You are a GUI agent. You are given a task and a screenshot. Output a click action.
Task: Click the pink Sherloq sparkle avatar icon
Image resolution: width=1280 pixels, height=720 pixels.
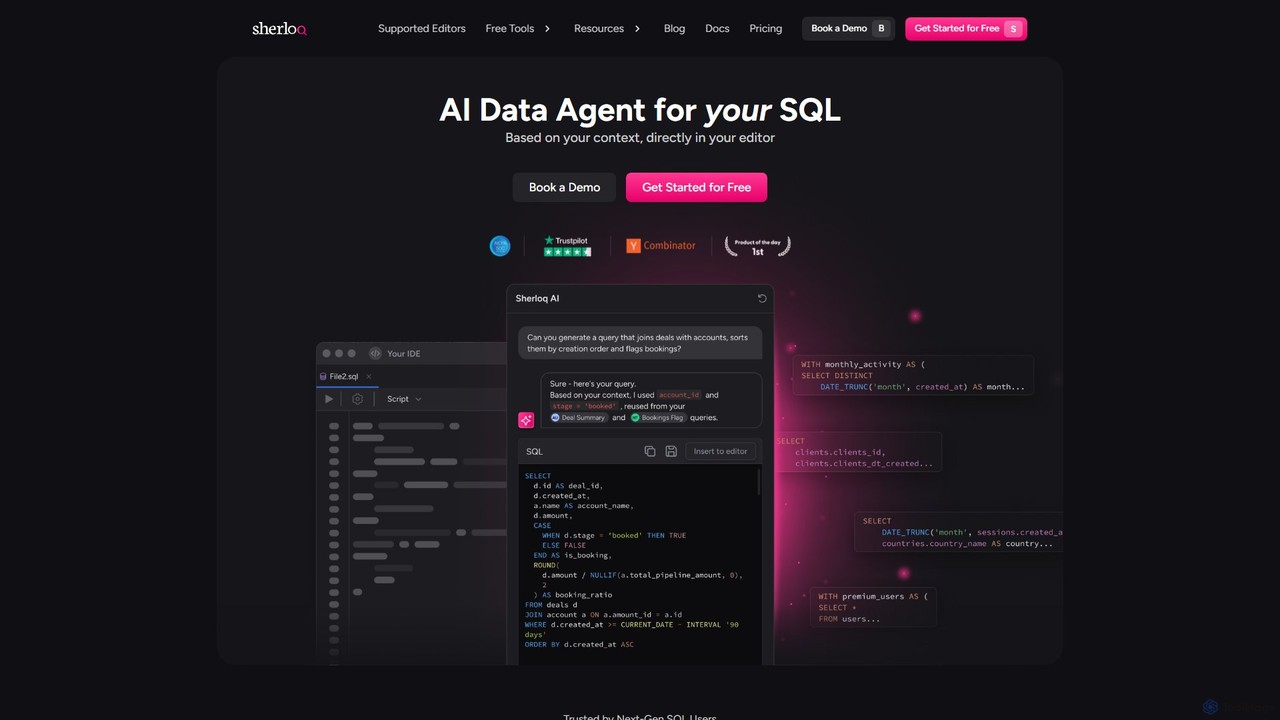[x=526, y=420]
